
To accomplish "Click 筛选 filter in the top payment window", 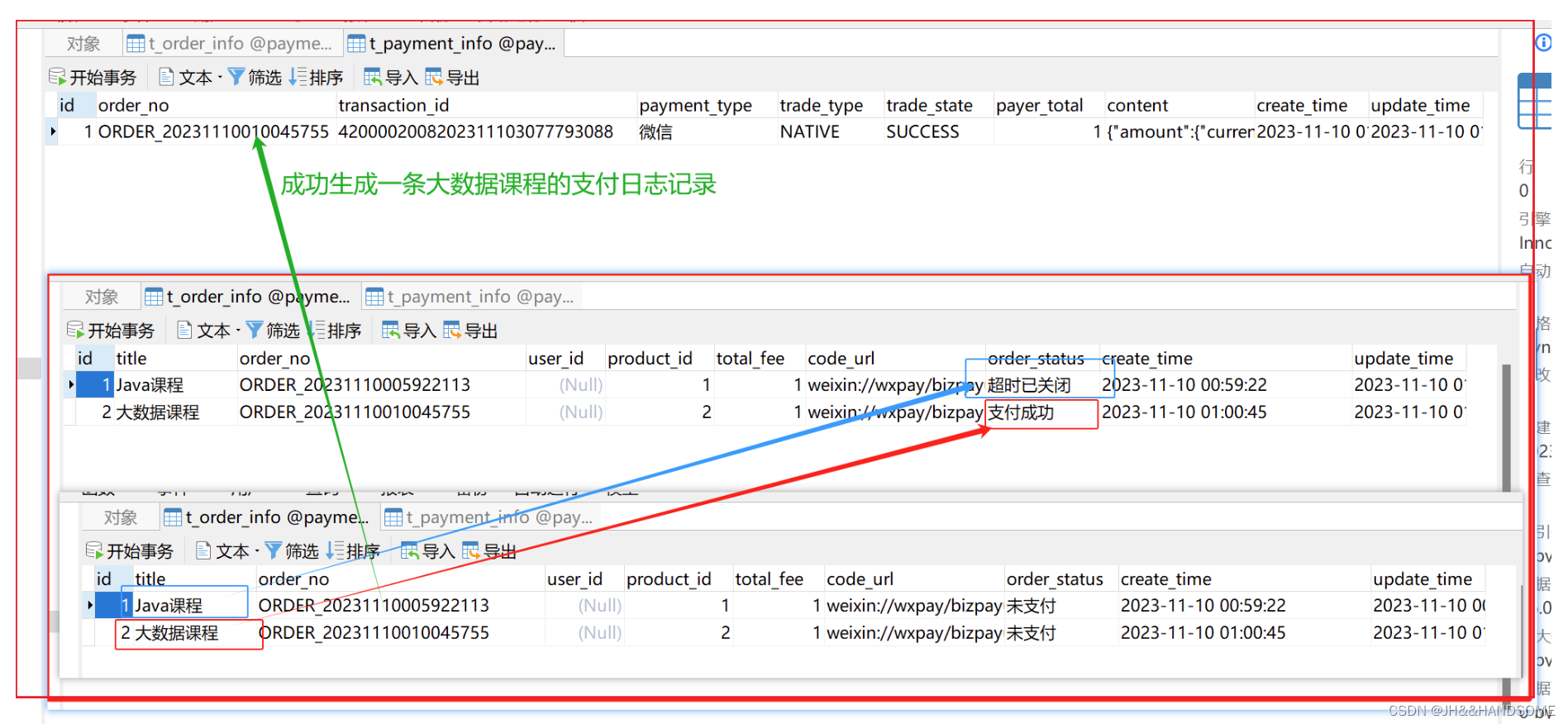I will click(x=255, y=77).
